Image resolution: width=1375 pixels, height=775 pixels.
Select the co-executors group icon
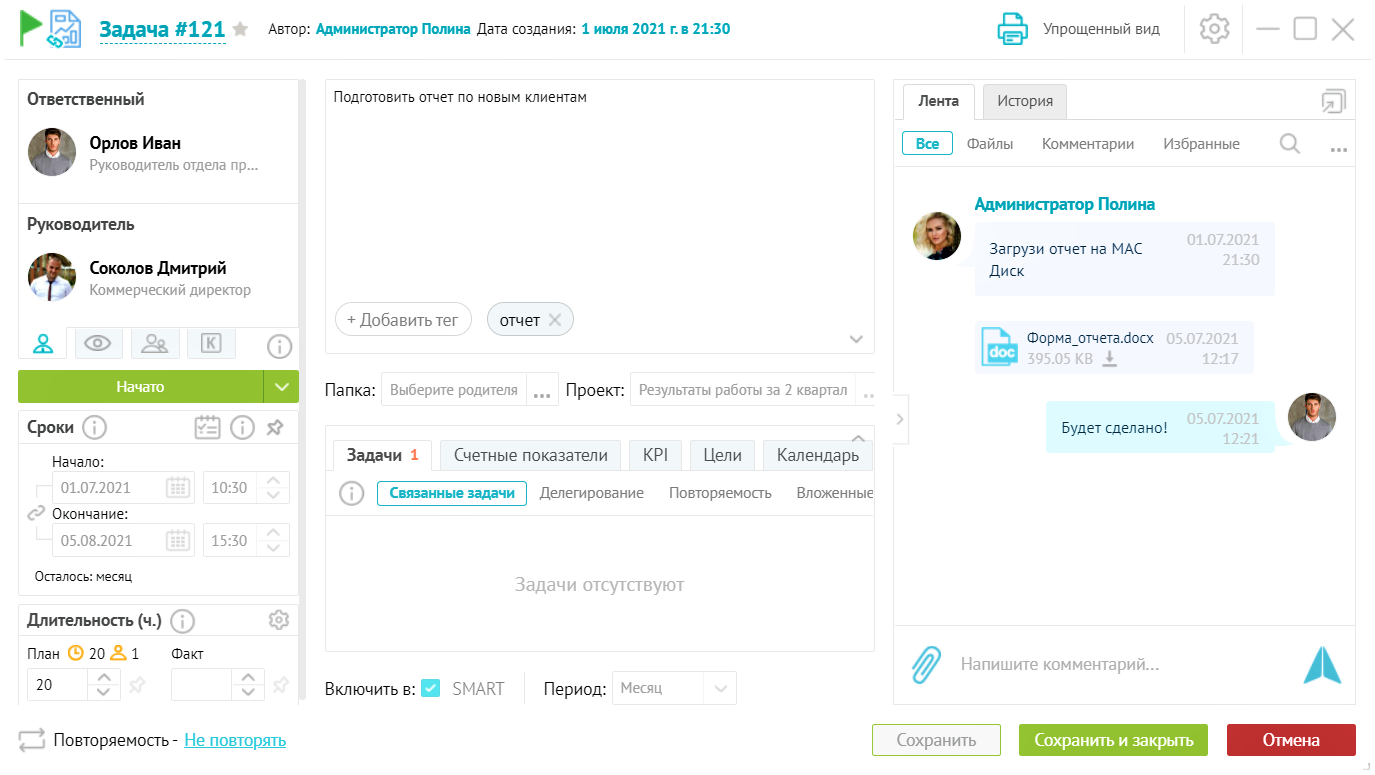[155, 343]
